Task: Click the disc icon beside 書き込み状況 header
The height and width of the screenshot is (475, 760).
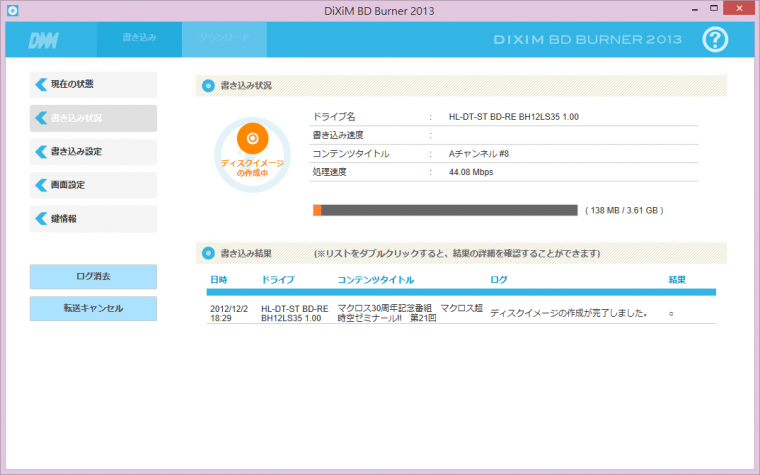Action: pyautogui.click(x=208, y=86)
